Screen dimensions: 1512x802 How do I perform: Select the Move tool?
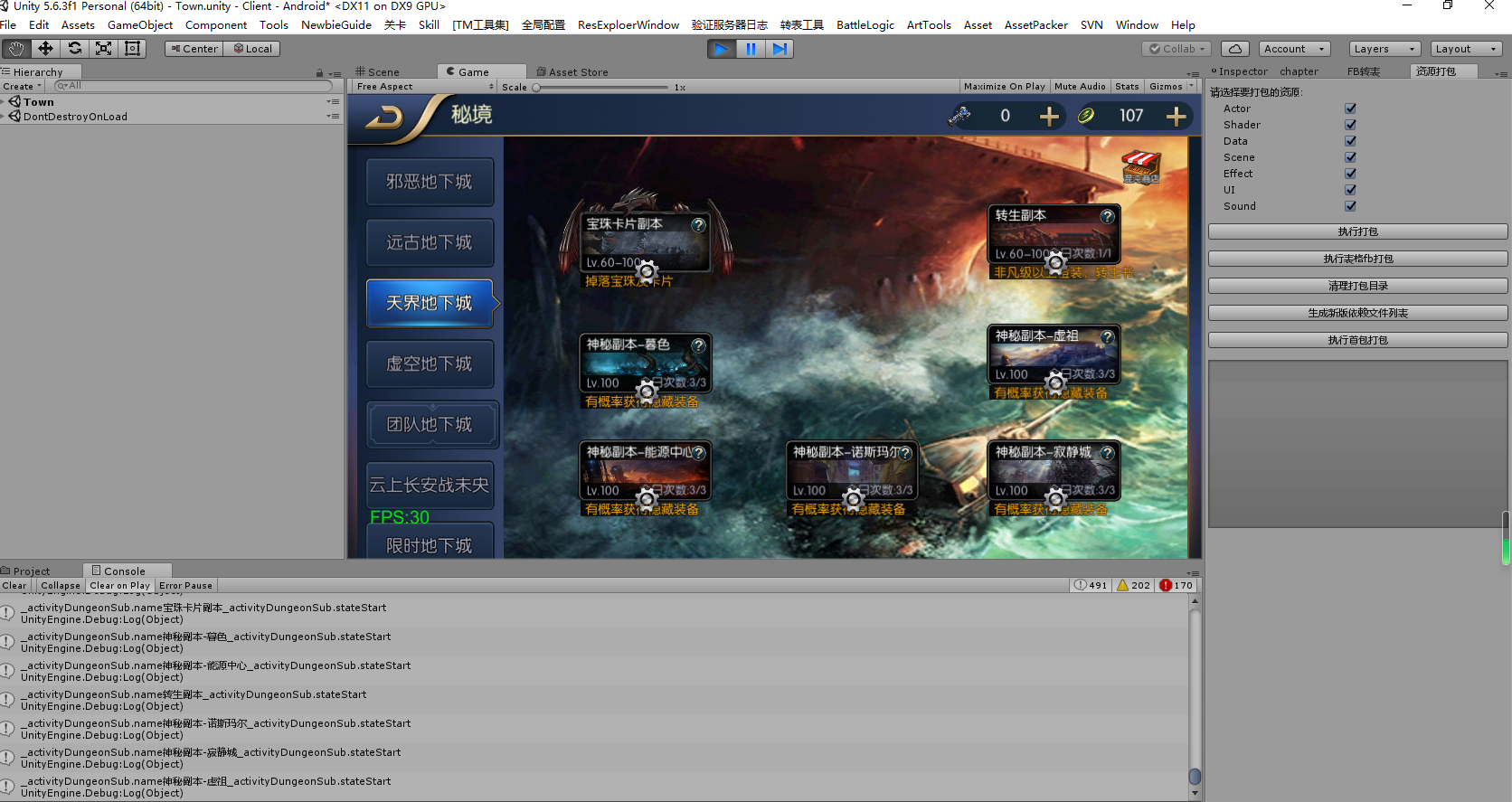click(45, 49)
